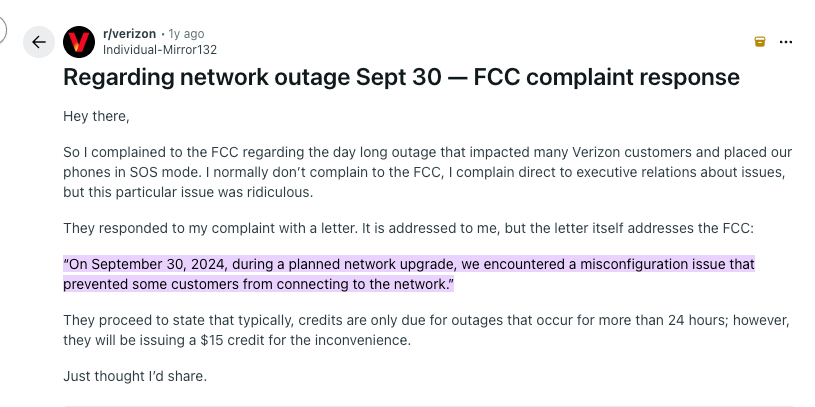The width and height of the screenshot is (815, 407).
Task: Click the '1y ago' post timestamp
Action: 185,34
